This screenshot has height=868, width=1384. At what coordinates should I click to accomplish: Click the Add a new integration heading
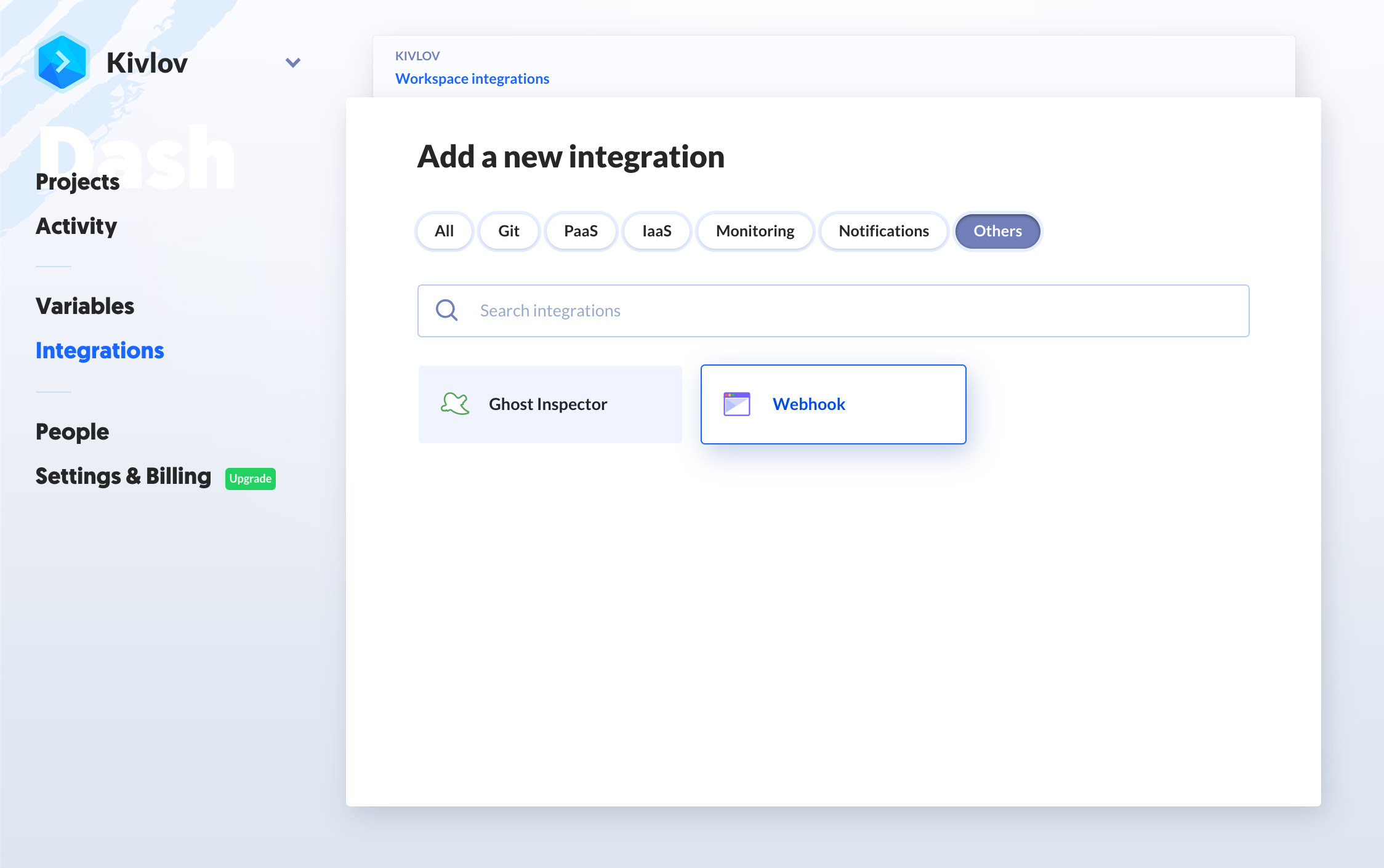click(x=571, y=156)
